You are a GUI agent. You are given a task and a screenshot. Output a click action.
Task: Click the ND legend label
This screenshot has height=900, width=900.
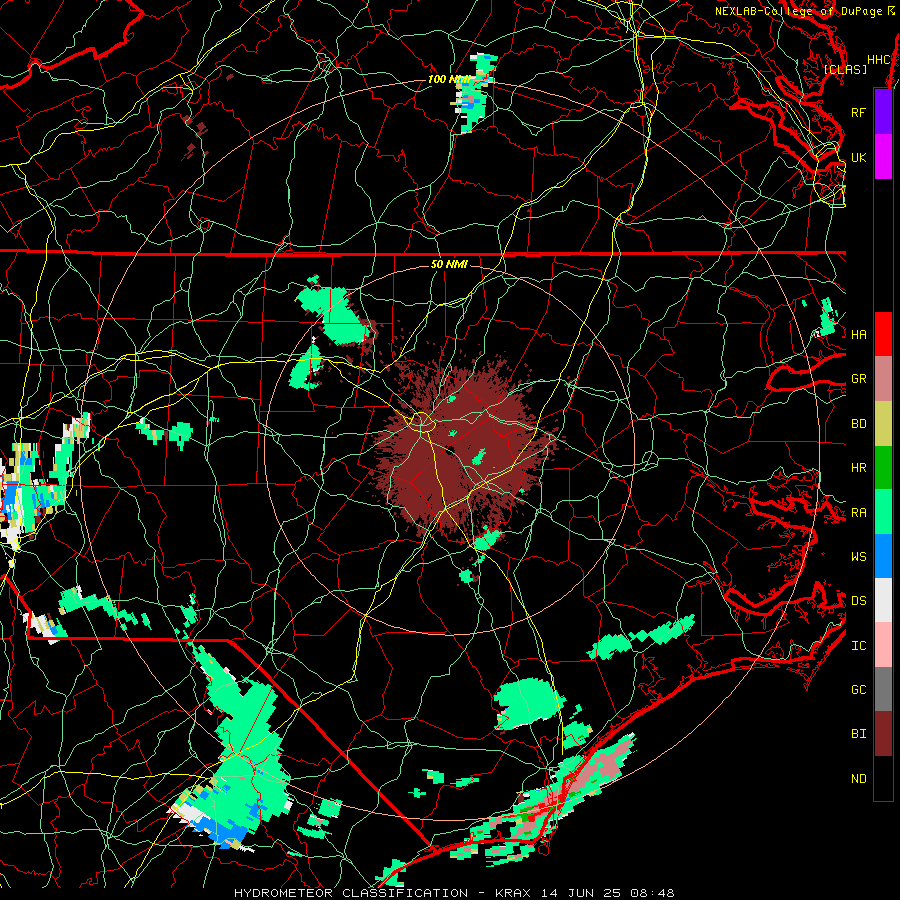click(x=858, y=779)
